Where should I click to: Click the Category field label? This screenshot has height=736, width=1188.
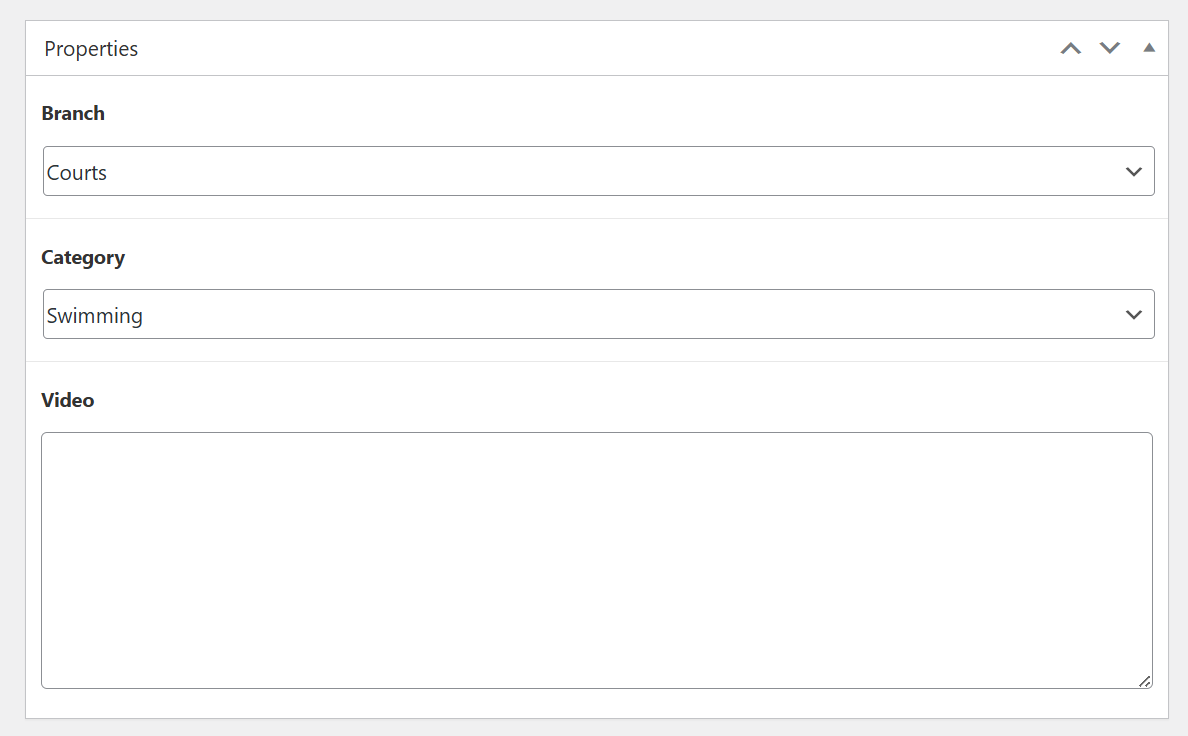83,257
